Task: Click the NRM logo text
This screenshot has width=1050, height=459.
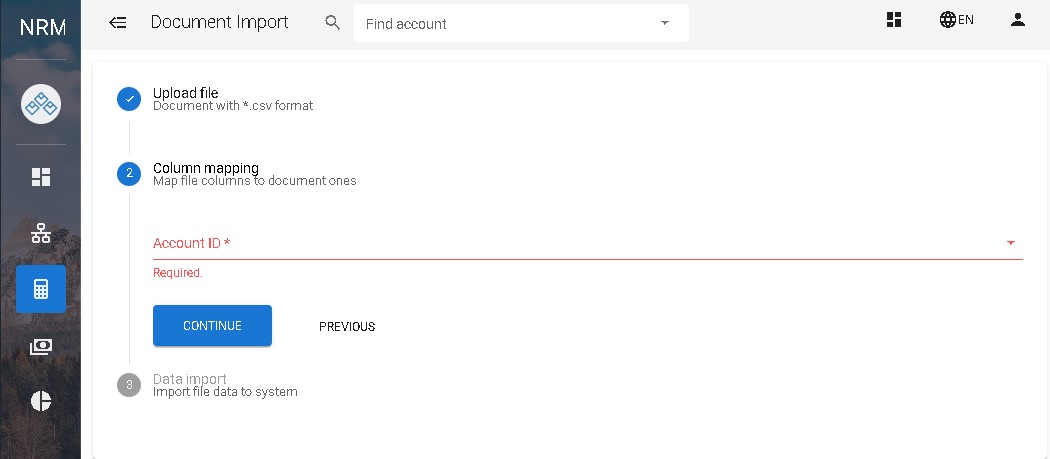Action: click(42, 27)
